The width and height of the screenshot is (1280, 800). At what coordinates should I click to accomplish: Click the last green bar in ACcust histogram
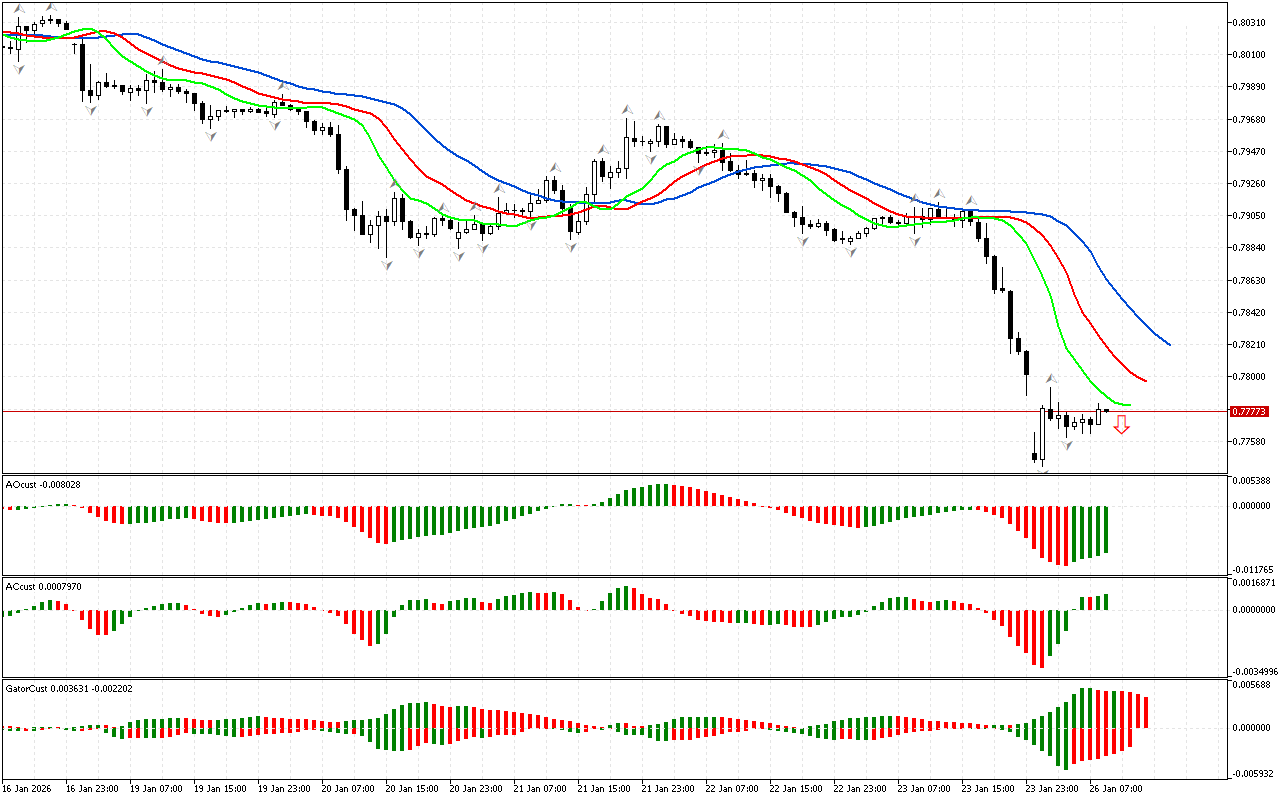1106,602
